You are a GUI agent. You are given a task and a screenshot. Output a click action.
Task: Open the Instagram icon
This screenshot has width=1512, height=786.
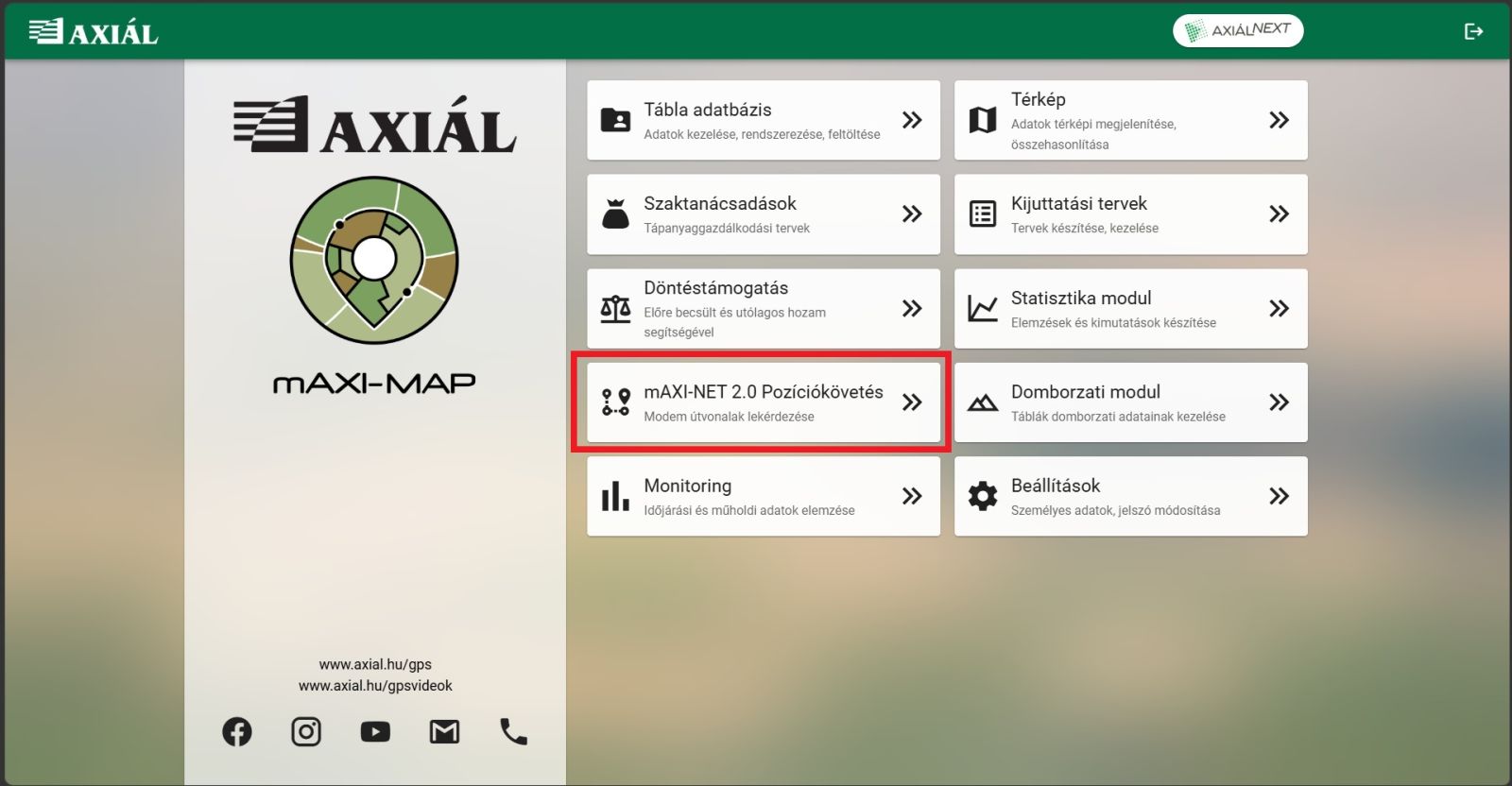click(x=306, y=731)
